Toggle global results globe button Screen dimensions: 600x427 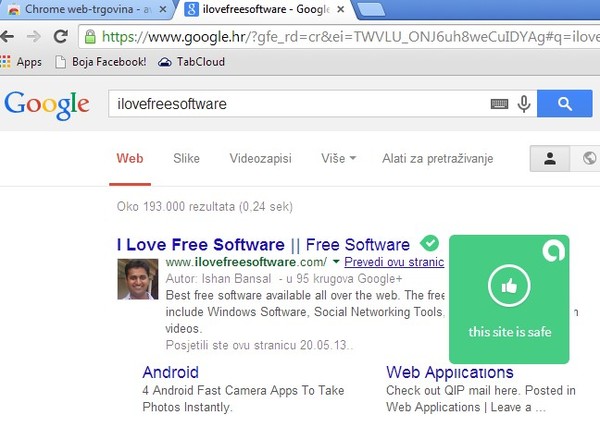coord(588,159)
